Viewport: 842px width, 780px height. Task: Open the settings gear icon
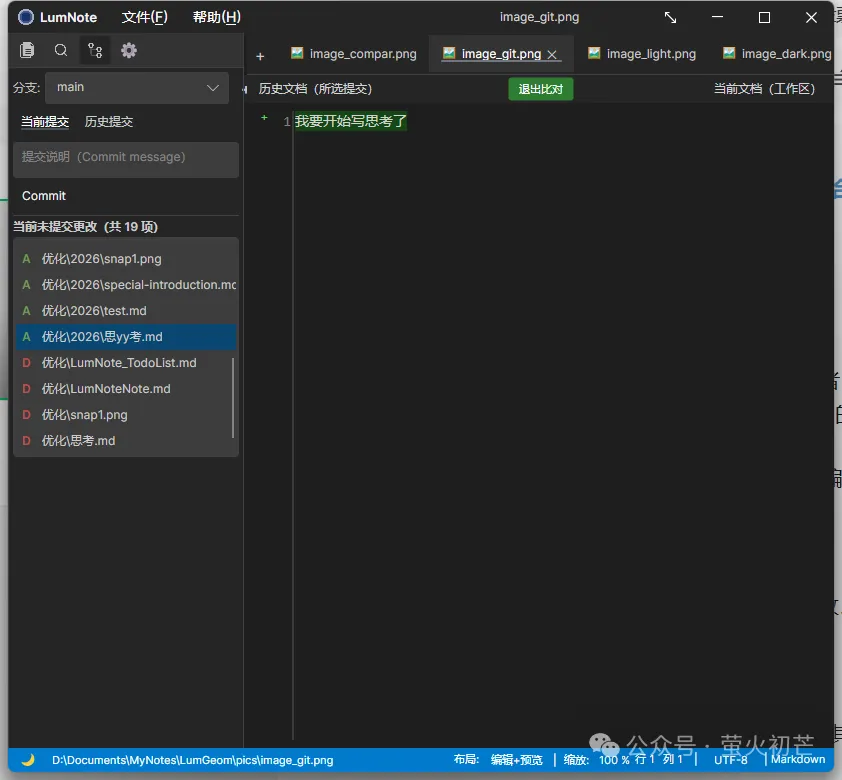click(x=129, y=50)
